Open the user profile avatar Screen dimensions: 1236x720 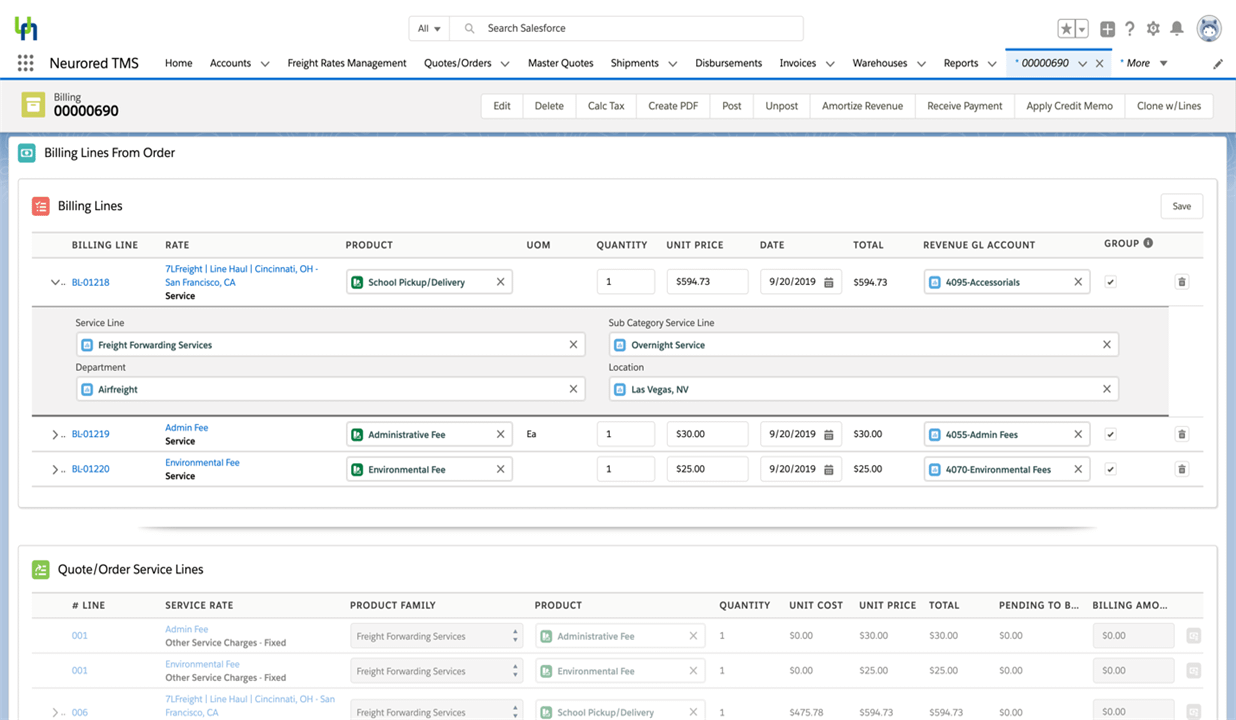click(x=1208, y=28)
